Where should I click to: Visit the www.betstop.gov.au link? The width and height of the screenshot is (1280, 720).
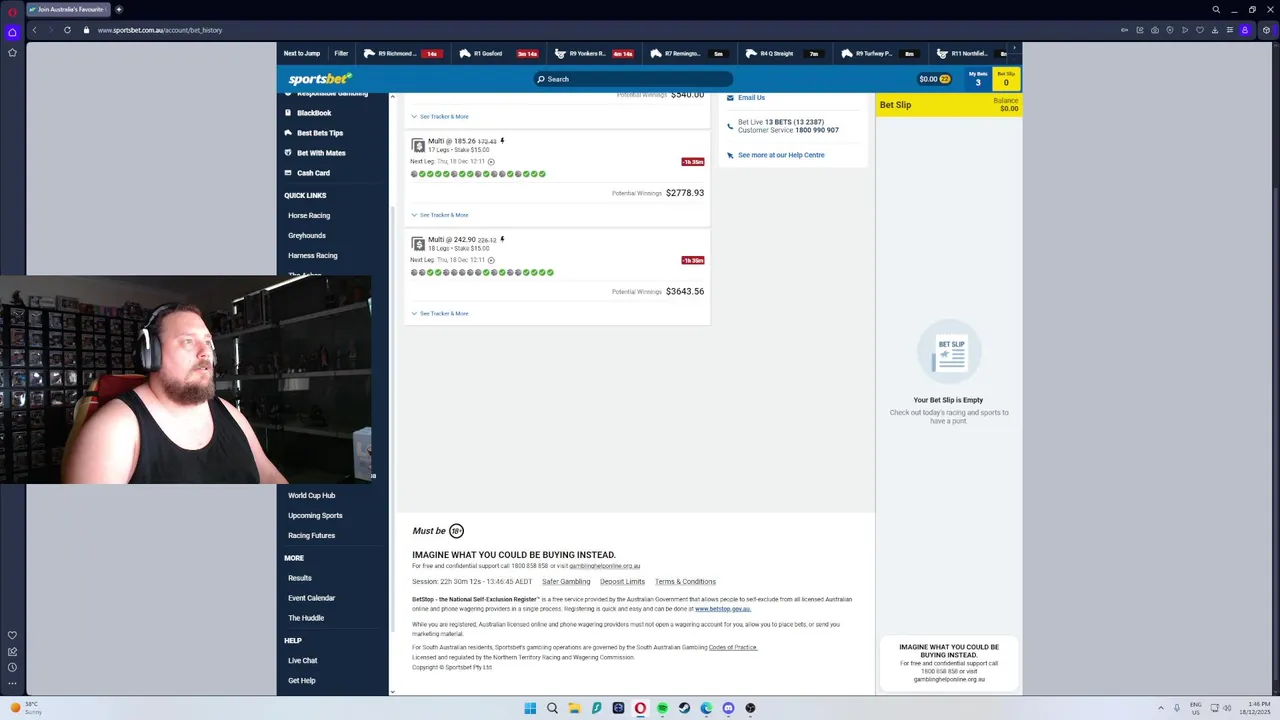(x=723, y=609)
